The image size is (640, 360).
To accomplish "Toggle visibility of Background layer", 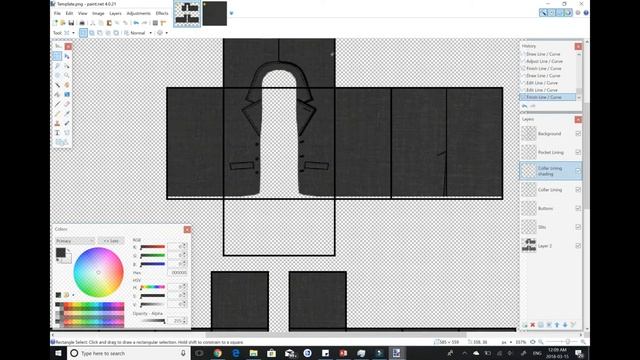I will click(x=578, y=133).
